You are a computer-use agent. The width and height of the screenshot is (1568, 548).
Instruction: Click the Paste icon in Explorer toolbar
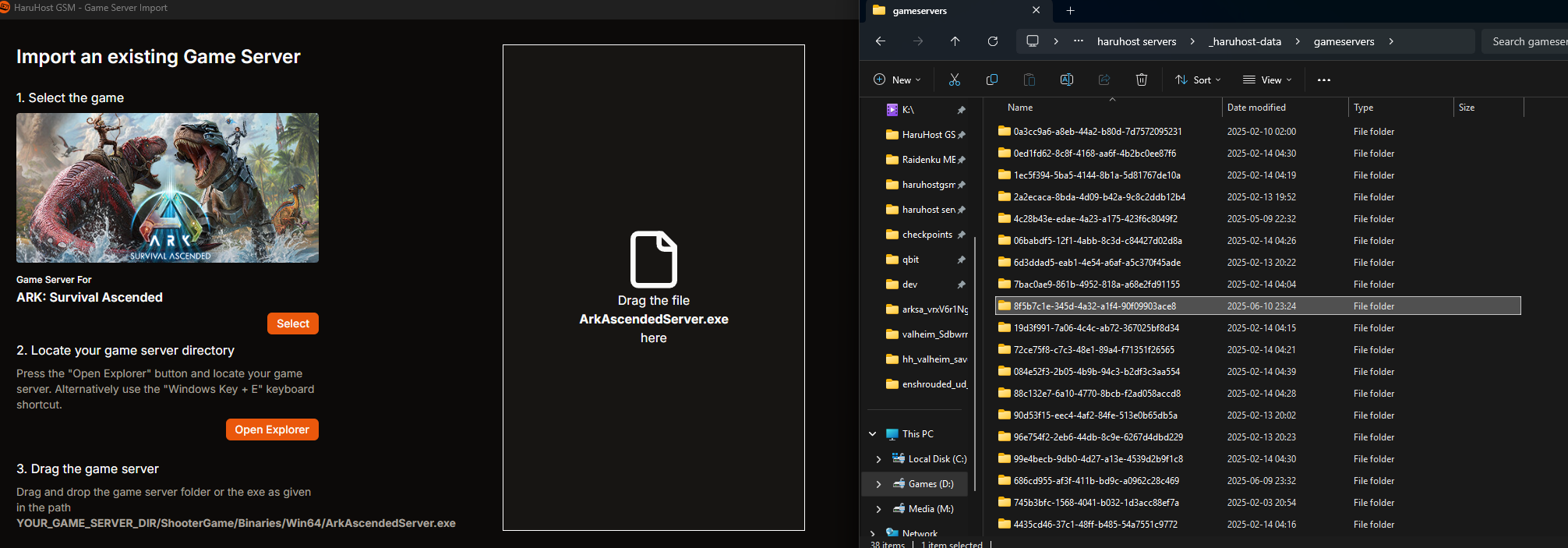[1029, 80]
